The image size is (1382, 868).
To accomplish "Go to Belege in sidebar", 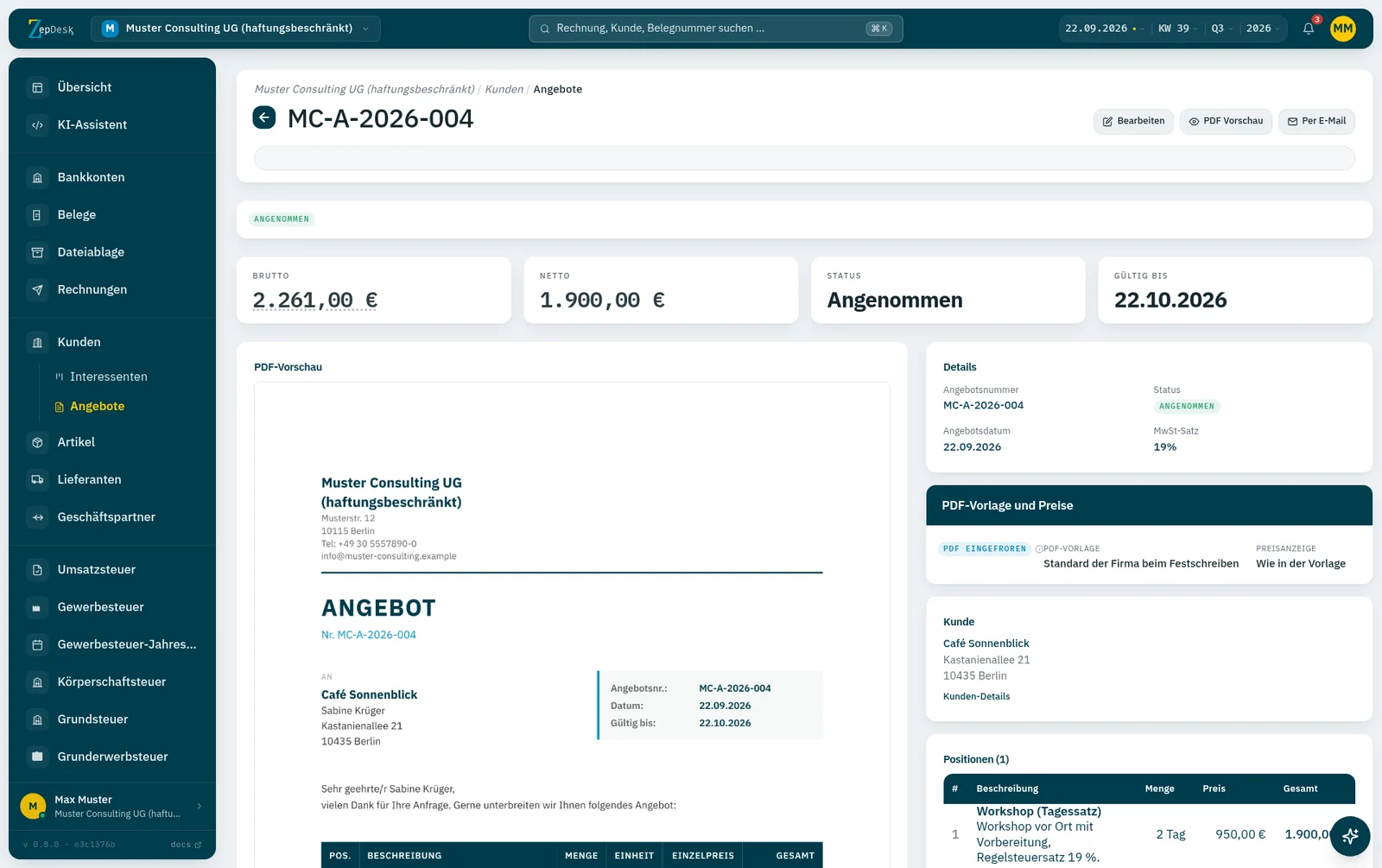I will point(77,215).
